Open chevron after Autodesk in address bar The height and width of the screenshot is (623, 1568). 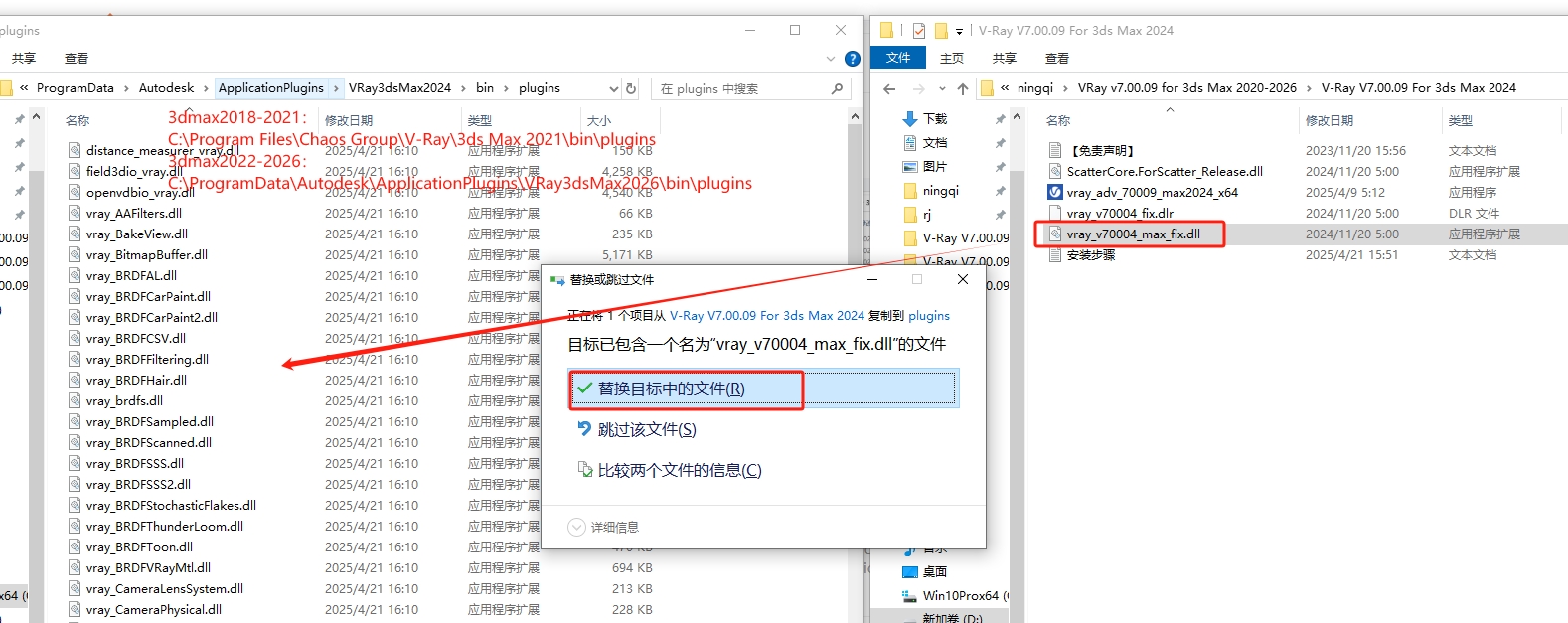coord(206,88)
